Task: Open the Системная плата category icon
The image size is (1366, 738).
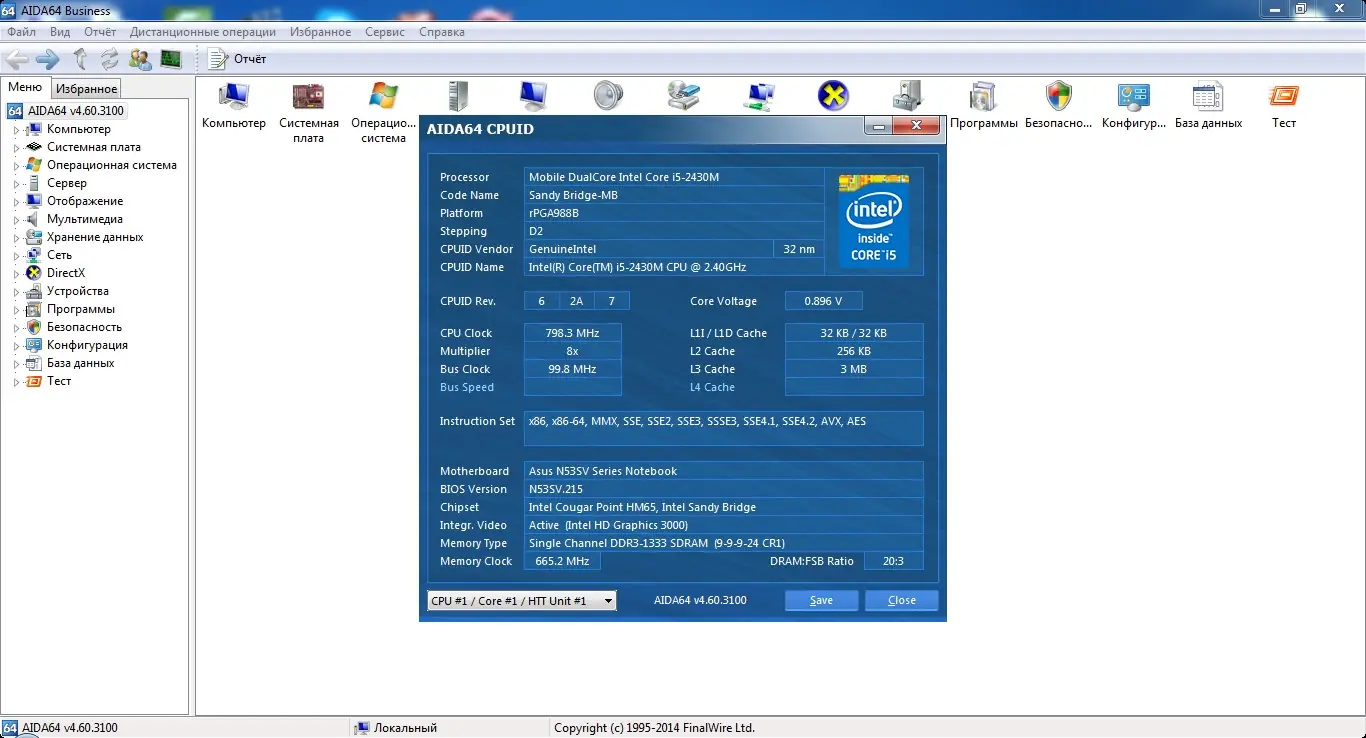Action: point(309,95)
